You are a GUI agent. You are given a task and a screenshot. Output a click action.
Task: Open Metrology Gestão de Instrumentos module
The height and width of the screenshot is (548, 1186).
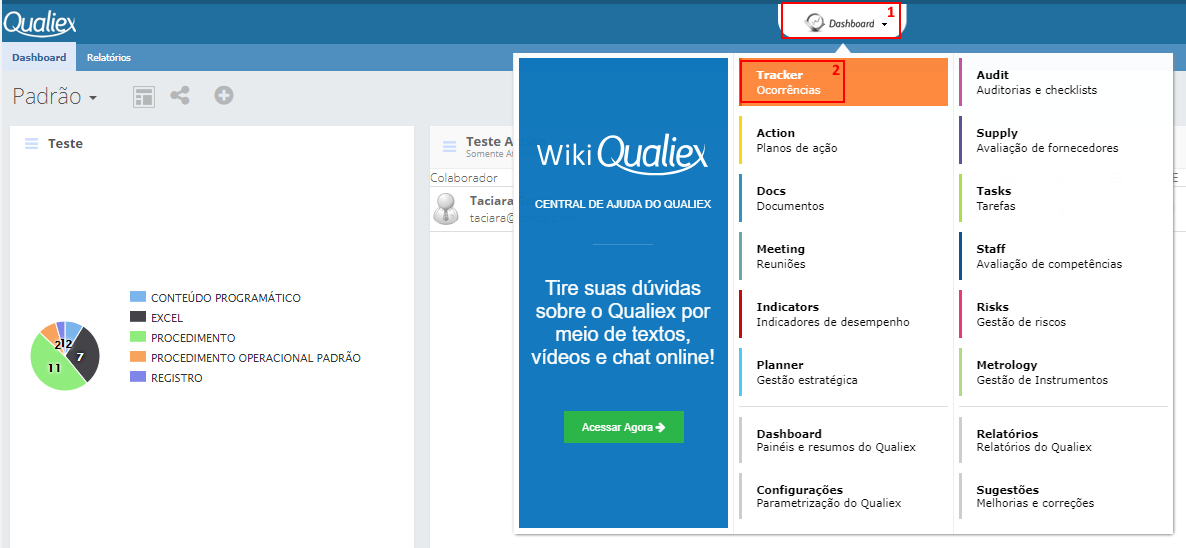1063,372
